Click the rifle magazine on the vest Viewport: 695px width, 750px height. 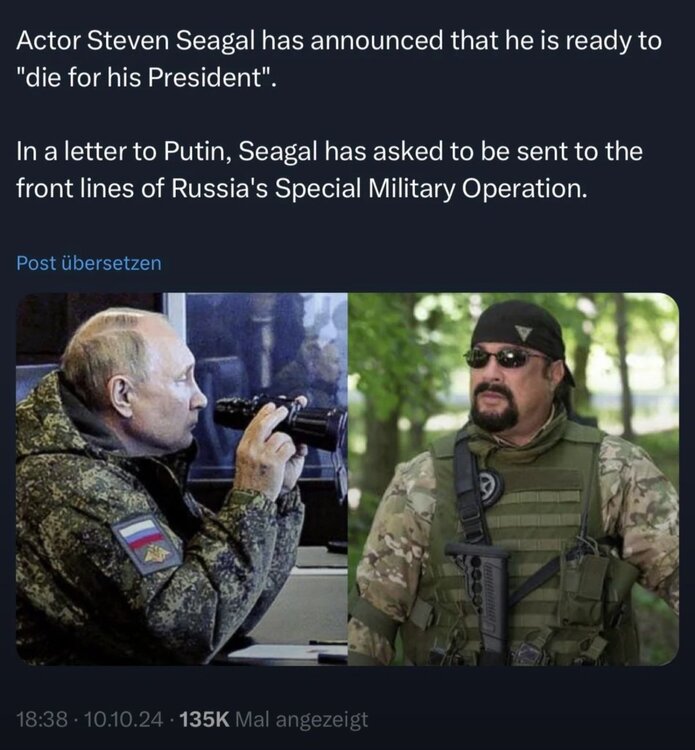coord(492,599)
